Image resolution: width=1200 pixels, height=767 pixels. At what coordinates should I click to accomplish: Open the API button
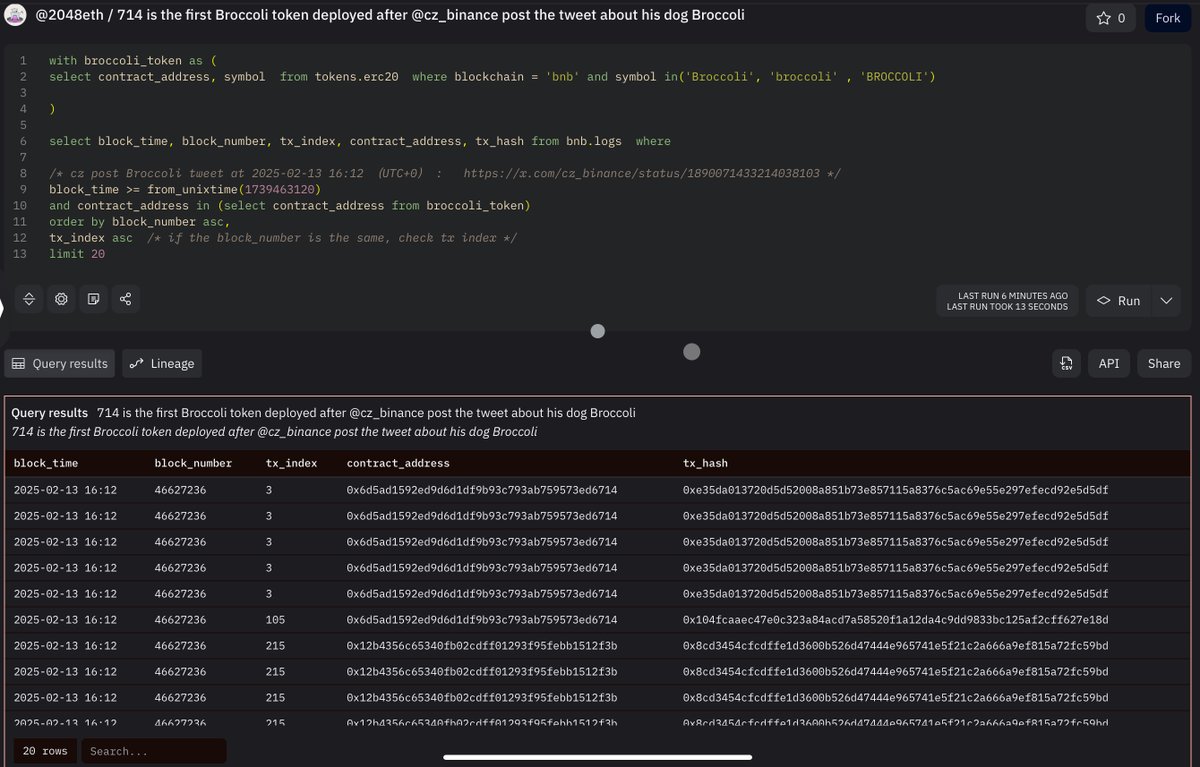1109,364
